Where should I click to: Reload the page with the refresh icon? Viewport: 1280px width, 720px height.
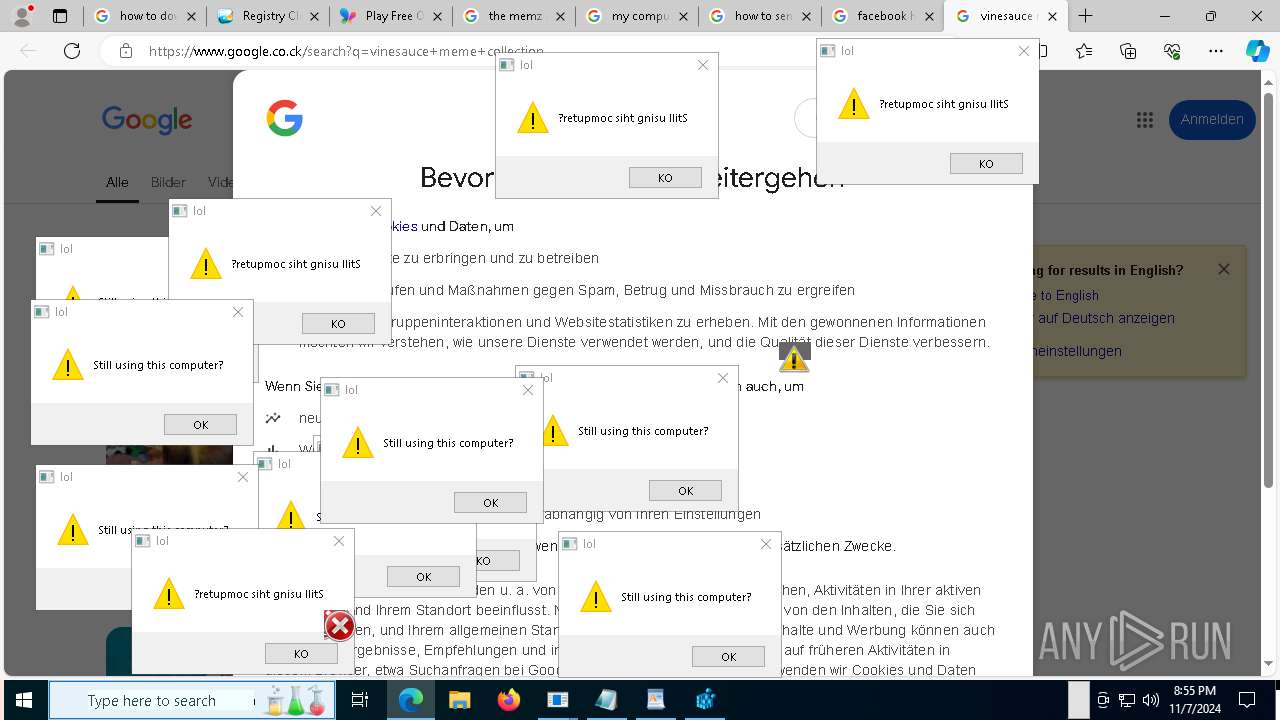point(72,51)
